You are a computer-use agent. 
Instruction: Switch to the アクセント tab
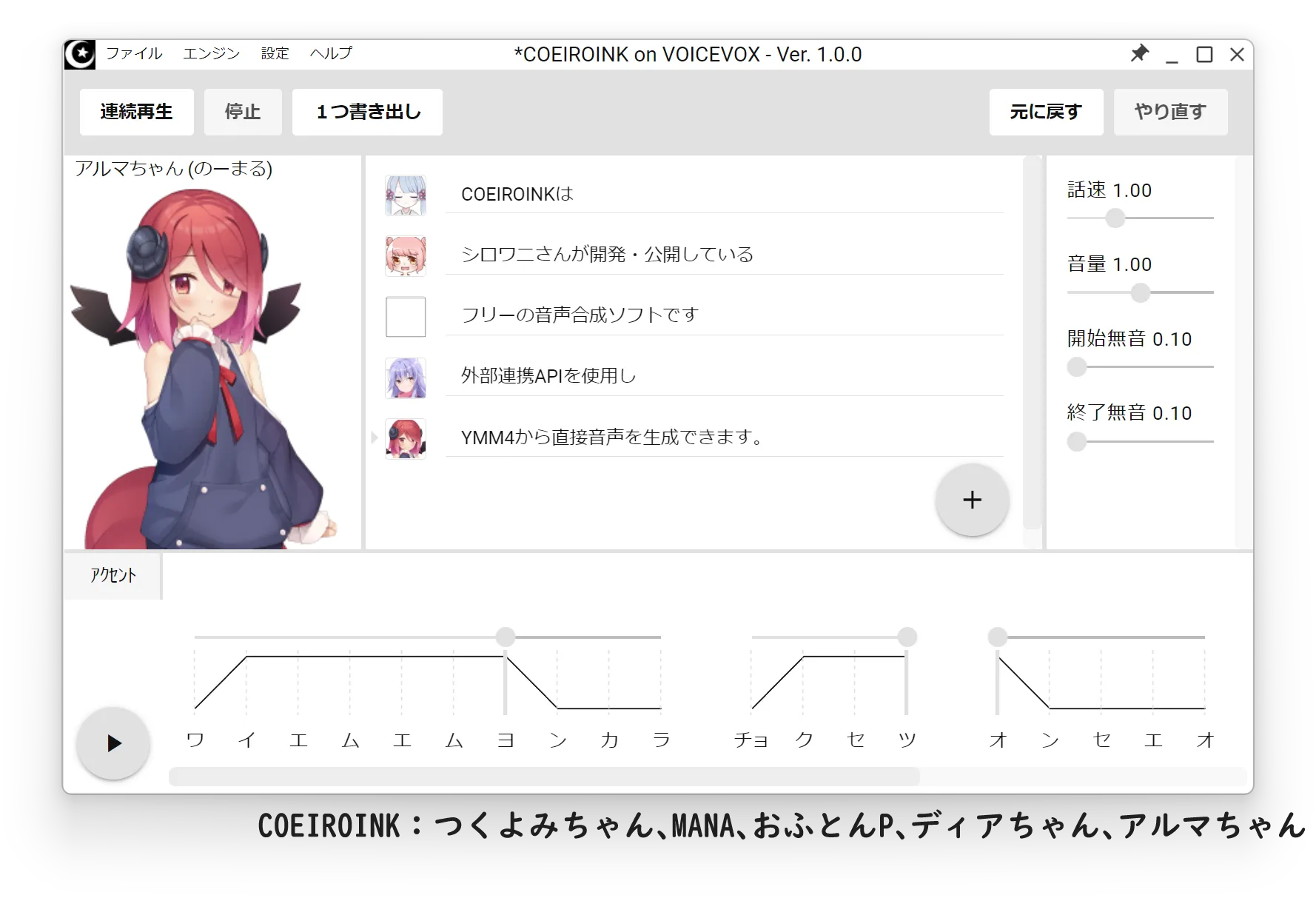pos(113,575)
